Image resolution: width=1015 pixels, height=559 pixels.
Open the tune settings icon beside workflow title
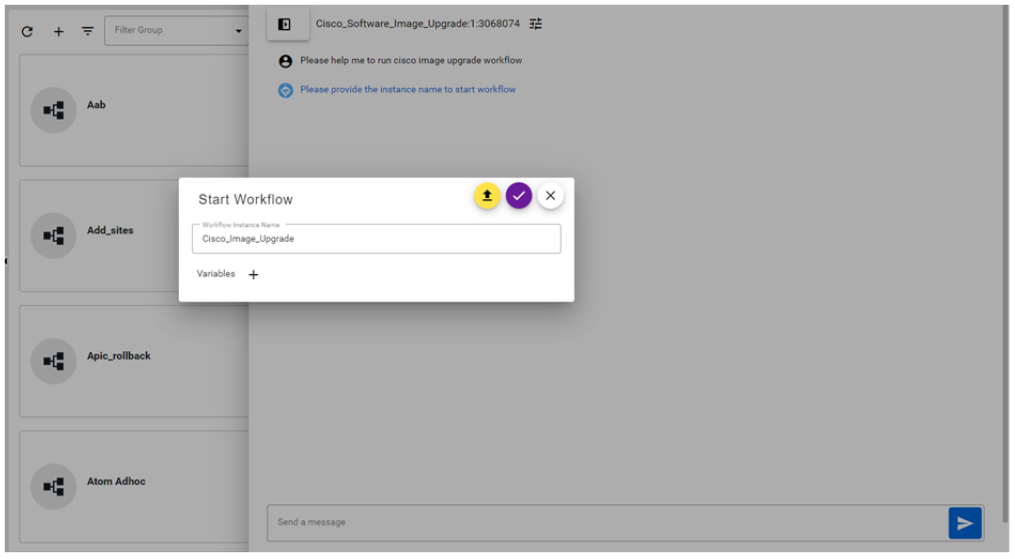click(x=535, y=24)
